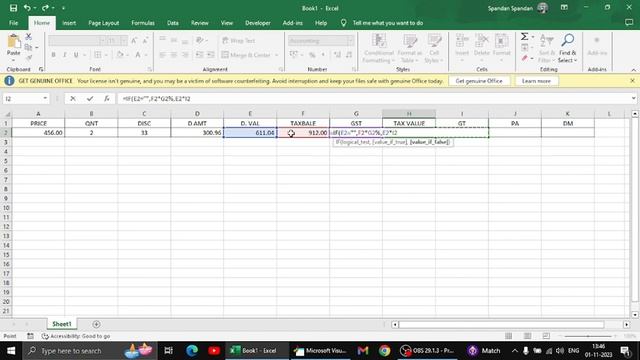Open YouTube icon in taskbar
This screenshot has height=360, width=640.
214,351
